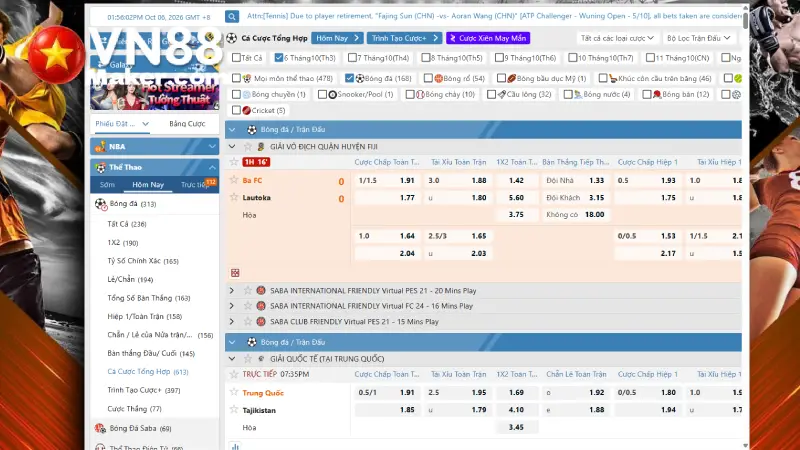Click the NBA basketball icon
This screenshot has height=450, width=800.
[100, 146]
